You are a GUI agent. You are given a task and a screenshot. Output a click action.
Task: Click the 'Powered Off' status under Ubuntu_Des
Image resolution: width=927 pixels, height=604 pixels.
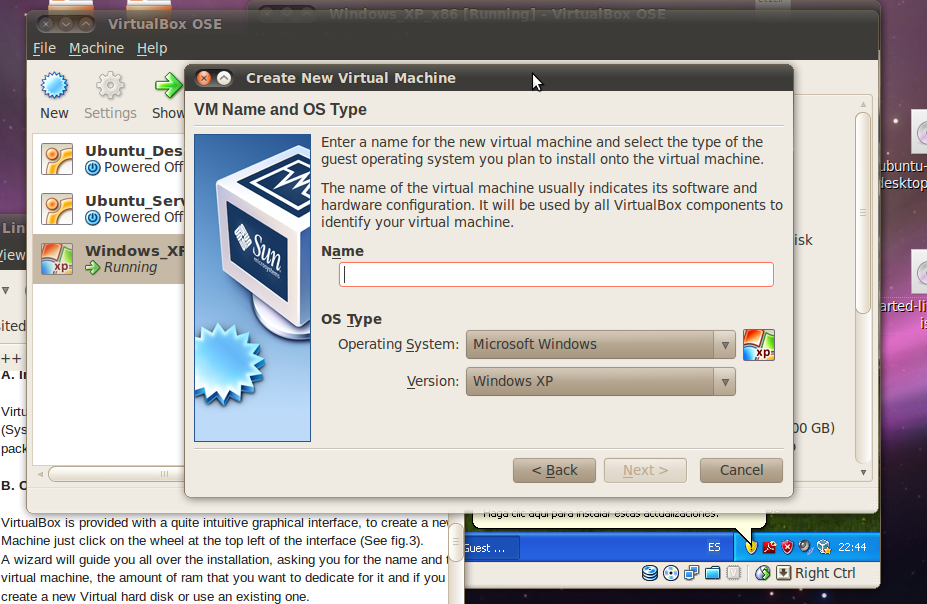click(x=143, y=168)
